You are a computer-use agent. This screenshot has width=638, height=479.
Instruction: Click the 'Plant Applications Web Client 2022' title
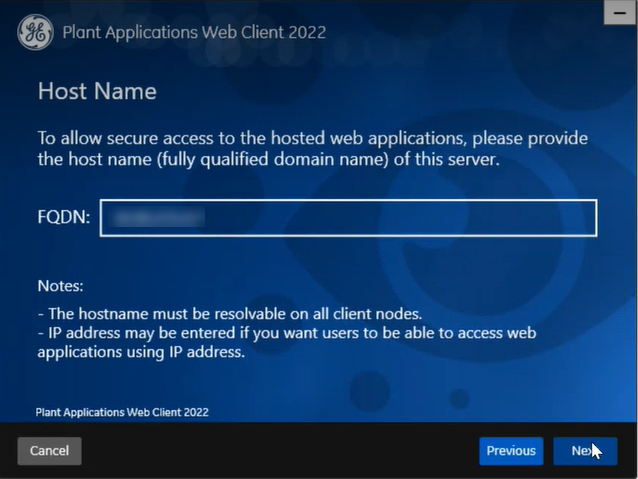point(194,33)
